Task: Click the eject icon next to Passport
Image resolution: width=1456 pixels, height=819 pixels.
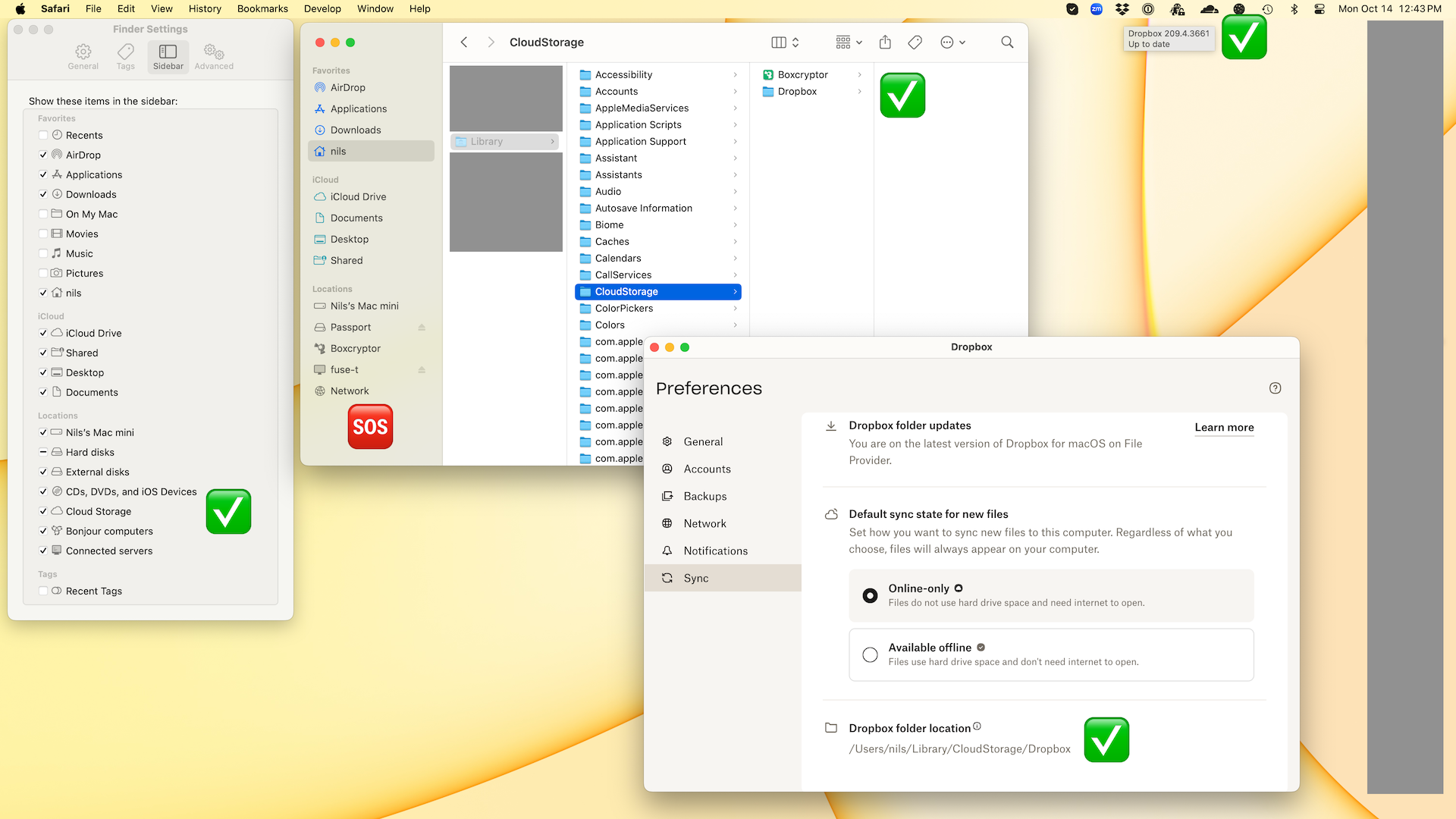Action: 422,327
